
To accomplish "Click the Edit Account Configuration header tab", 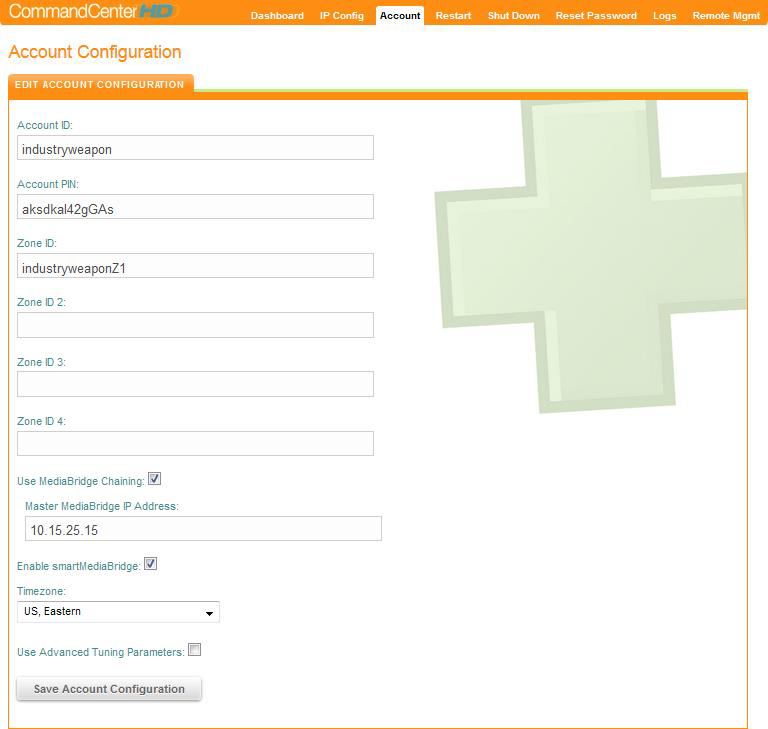I will point(100,85).
